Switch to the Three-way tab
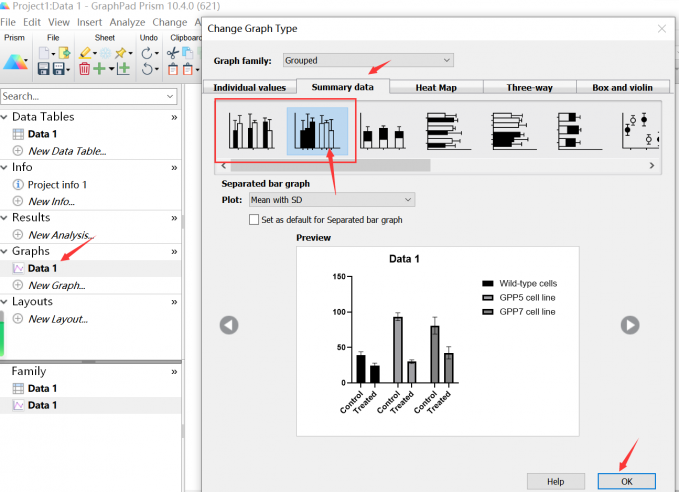 pyautogui.click(x=530, y=87)
